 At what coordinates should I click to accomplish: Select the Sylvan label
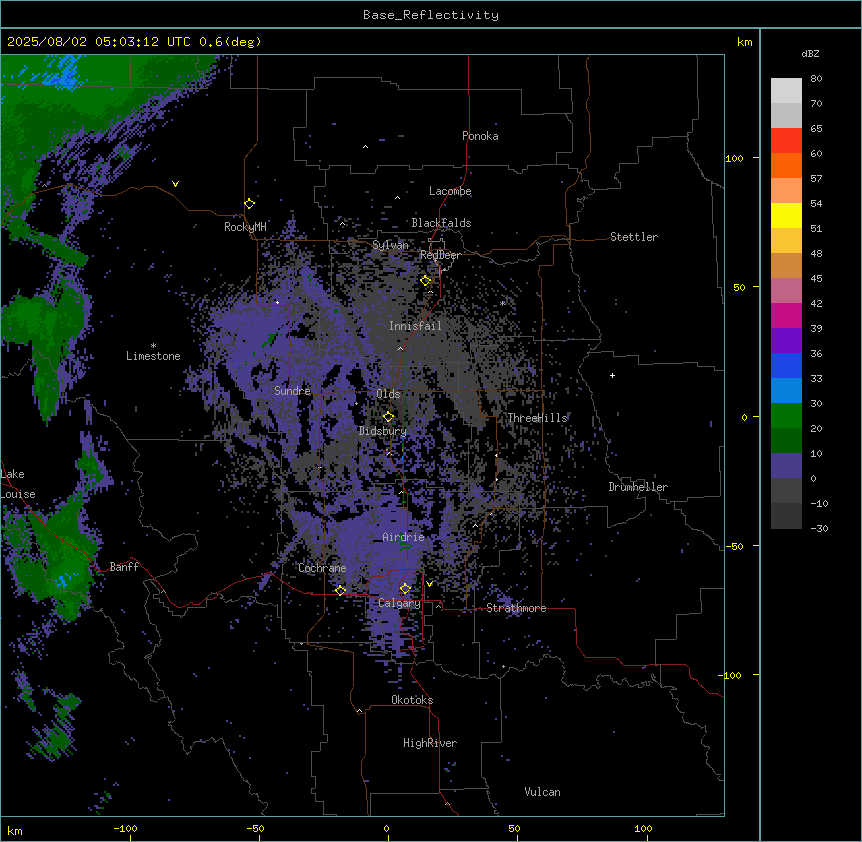tap(390, 245)
